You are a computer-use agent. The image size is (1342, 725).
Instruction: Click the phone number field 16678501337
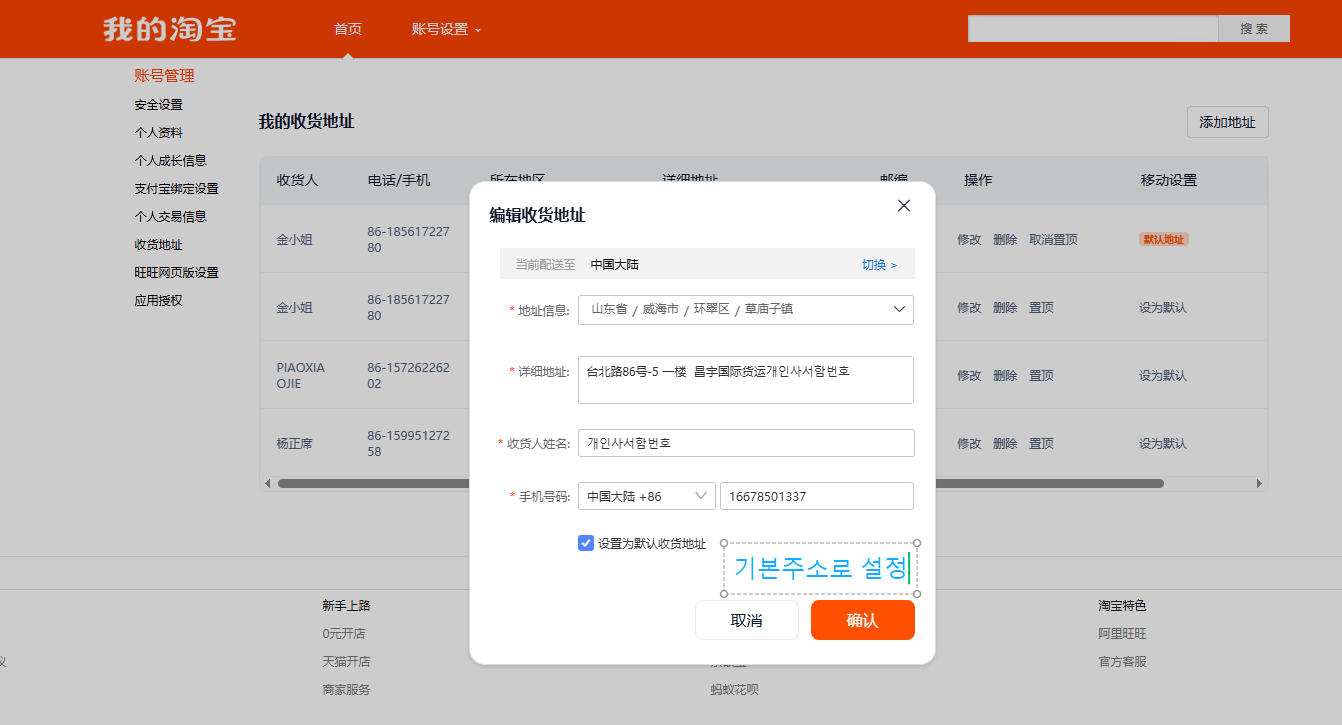coord(816,496)
